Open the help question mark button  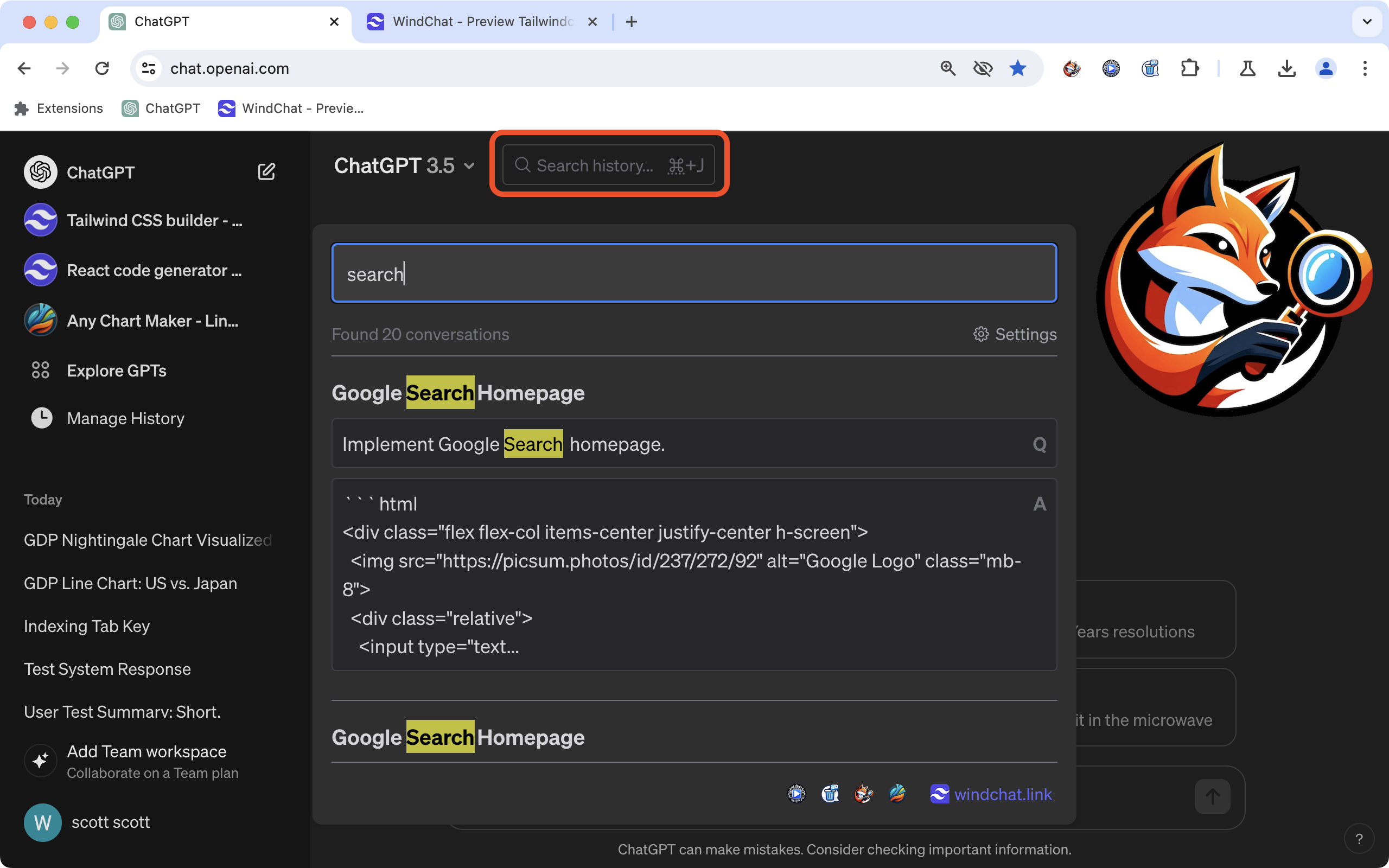(1359, 839)
